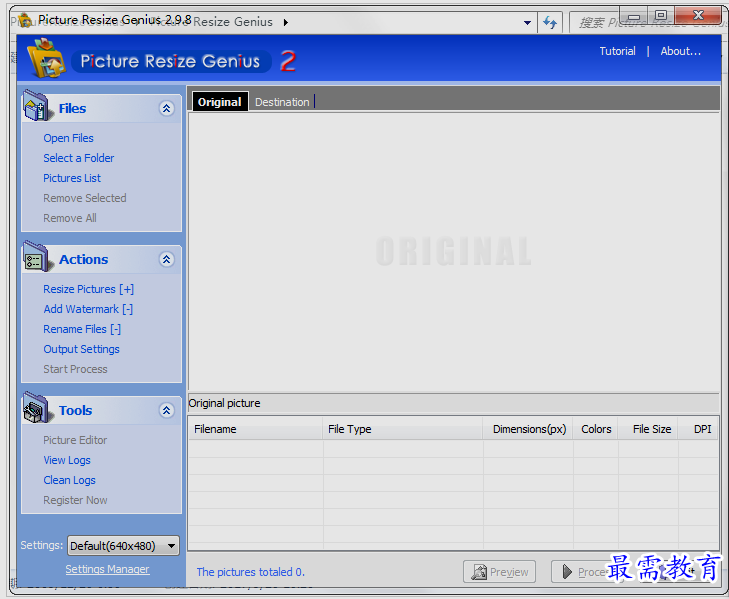
Task: Click the 'Original picture' label
Action: point(224,403)
